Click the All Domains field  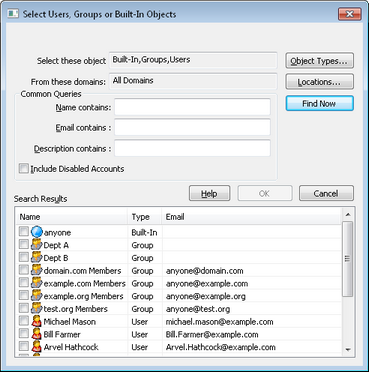193,81
